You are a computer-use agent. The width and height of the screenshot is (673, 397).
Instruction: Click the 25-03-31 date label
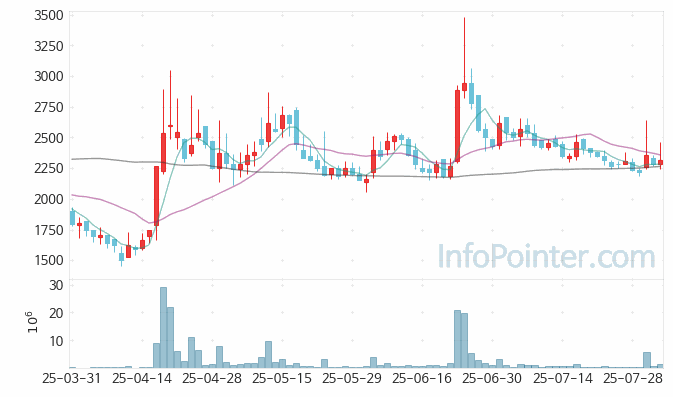(72, 379)
